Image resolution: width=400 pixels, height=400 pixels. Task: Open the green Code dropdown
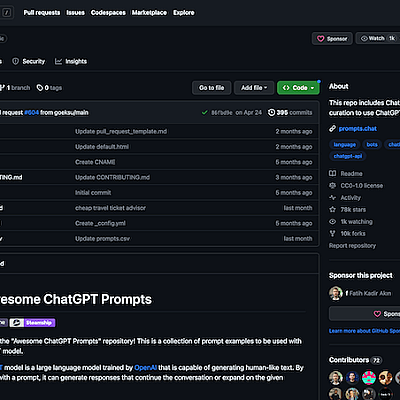click(x=298, y=88)
